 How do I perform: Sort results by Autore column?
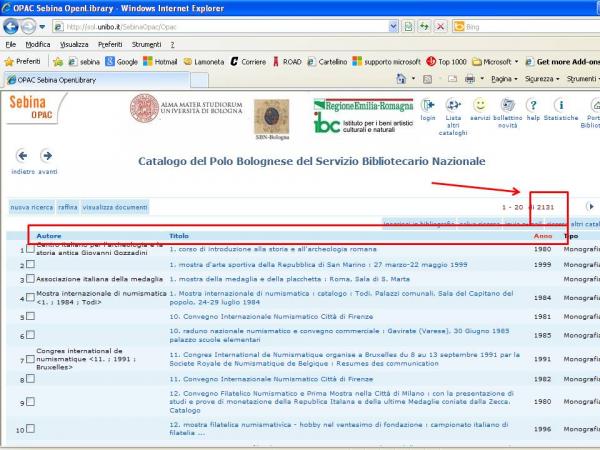(x=49, y=236)
